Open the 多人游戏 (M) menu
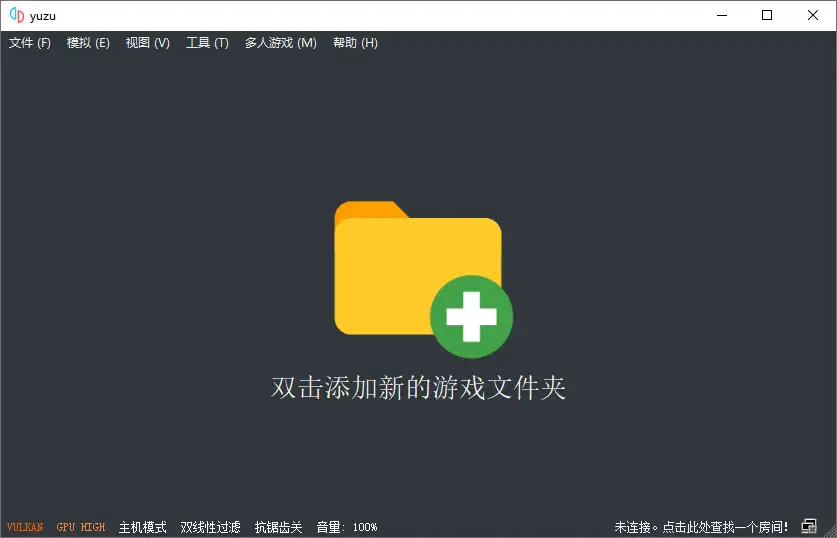 point(281,43)
